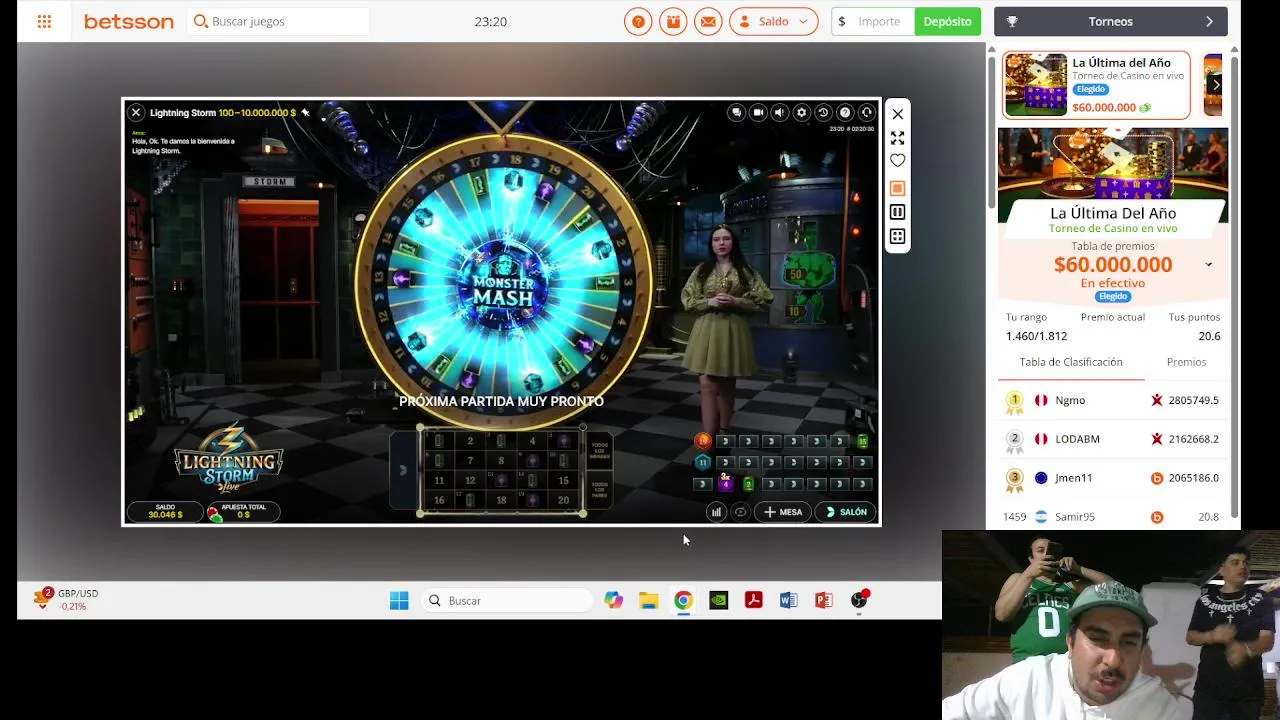The image size is (1280, 720).
Task: Select single game view layout icon
Action: click(897, 188)
